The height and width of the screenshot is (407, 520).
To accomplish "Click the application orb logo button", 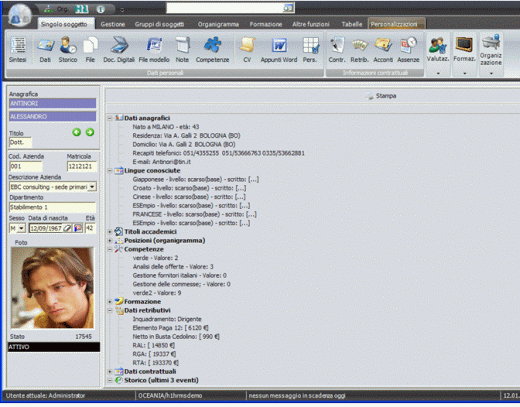I will tap(19, 15).
